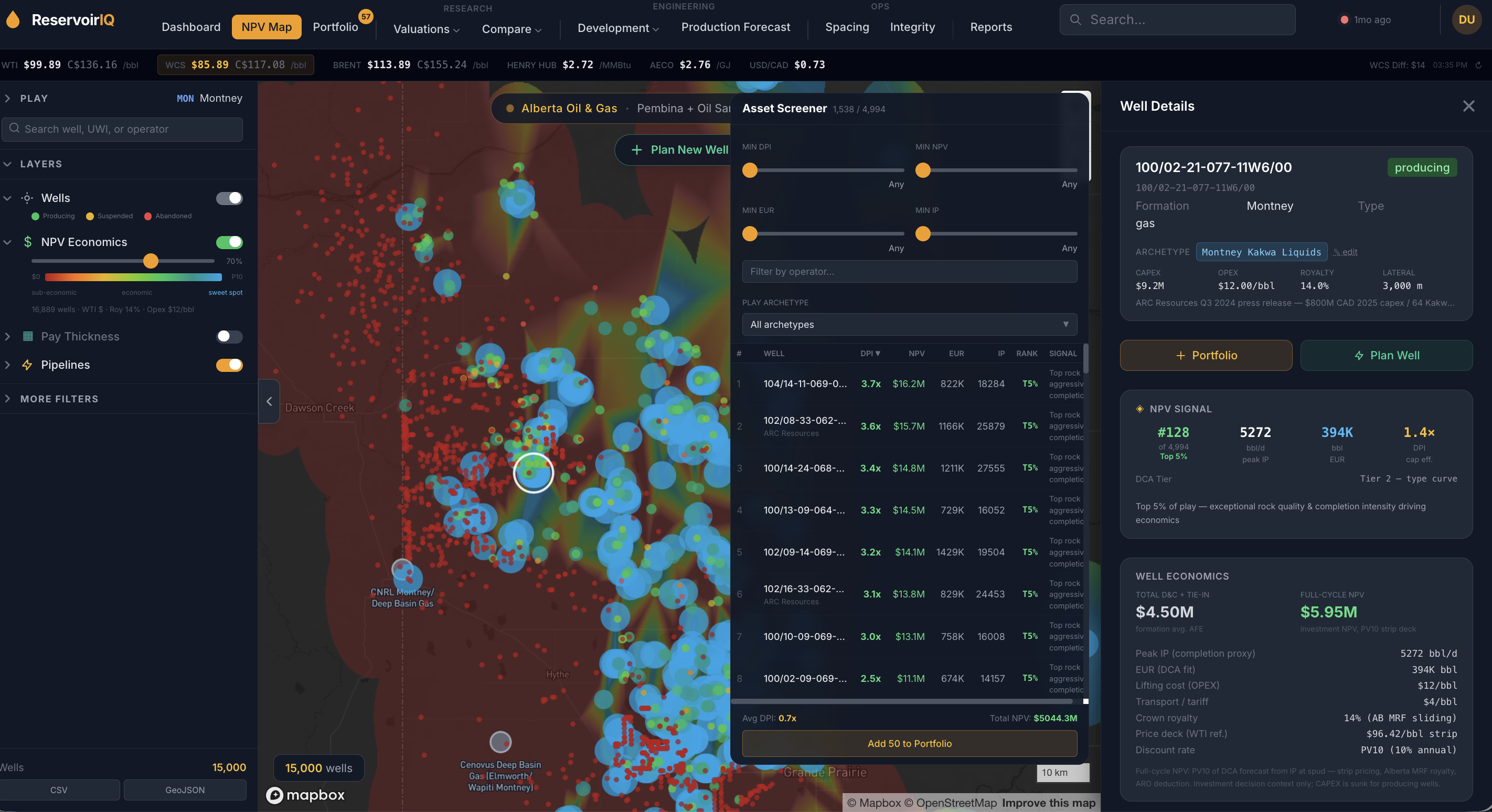Click the Pay Thickness grid icon

coord(27,337)
